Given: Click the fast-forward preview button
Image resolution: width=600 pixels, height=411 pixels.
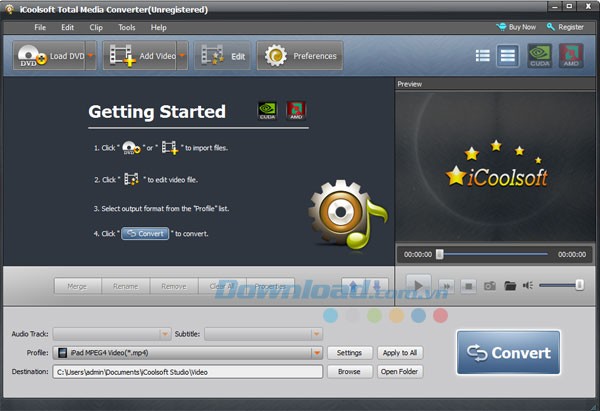Looking at the screenshot, I should click(x=447, y=286).
